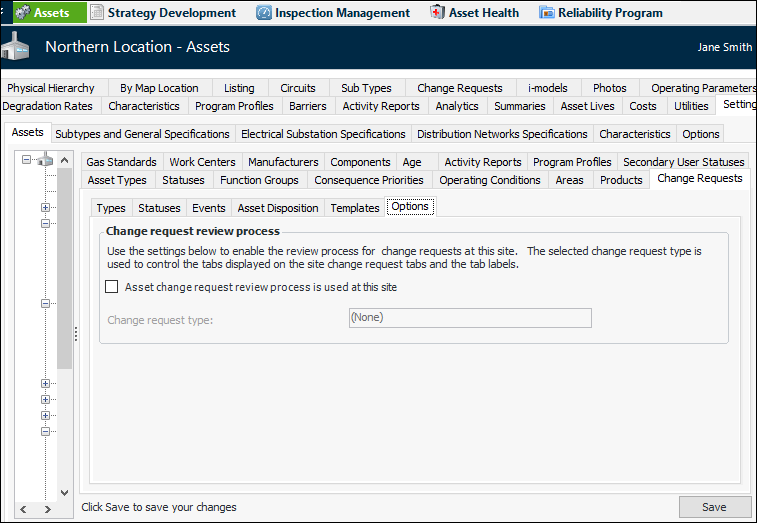The height and width of the screenshot is (523, 757).
Task: Enable asset change request review process checkbox
Action: tap(112, 287)
